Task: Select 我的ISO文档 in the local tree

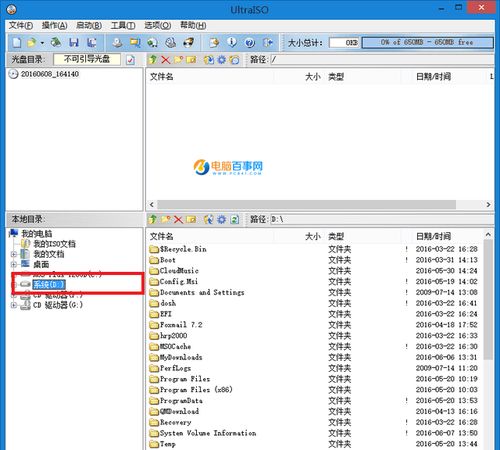Action: click(54, 244)
